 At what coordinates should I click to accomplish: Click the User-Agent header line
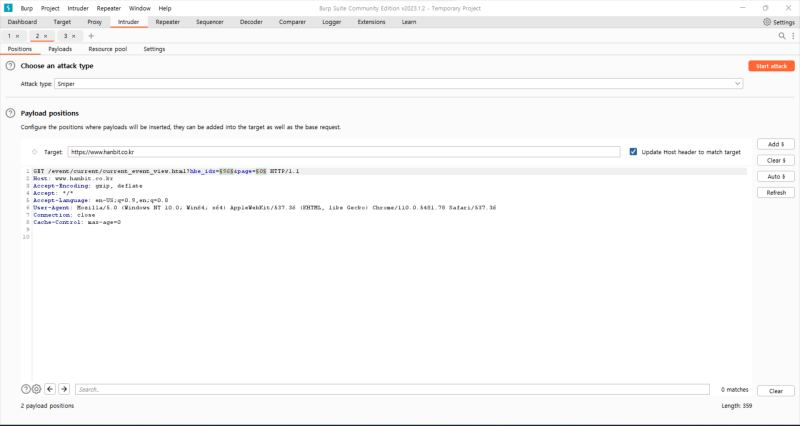[x=265, y=208]
